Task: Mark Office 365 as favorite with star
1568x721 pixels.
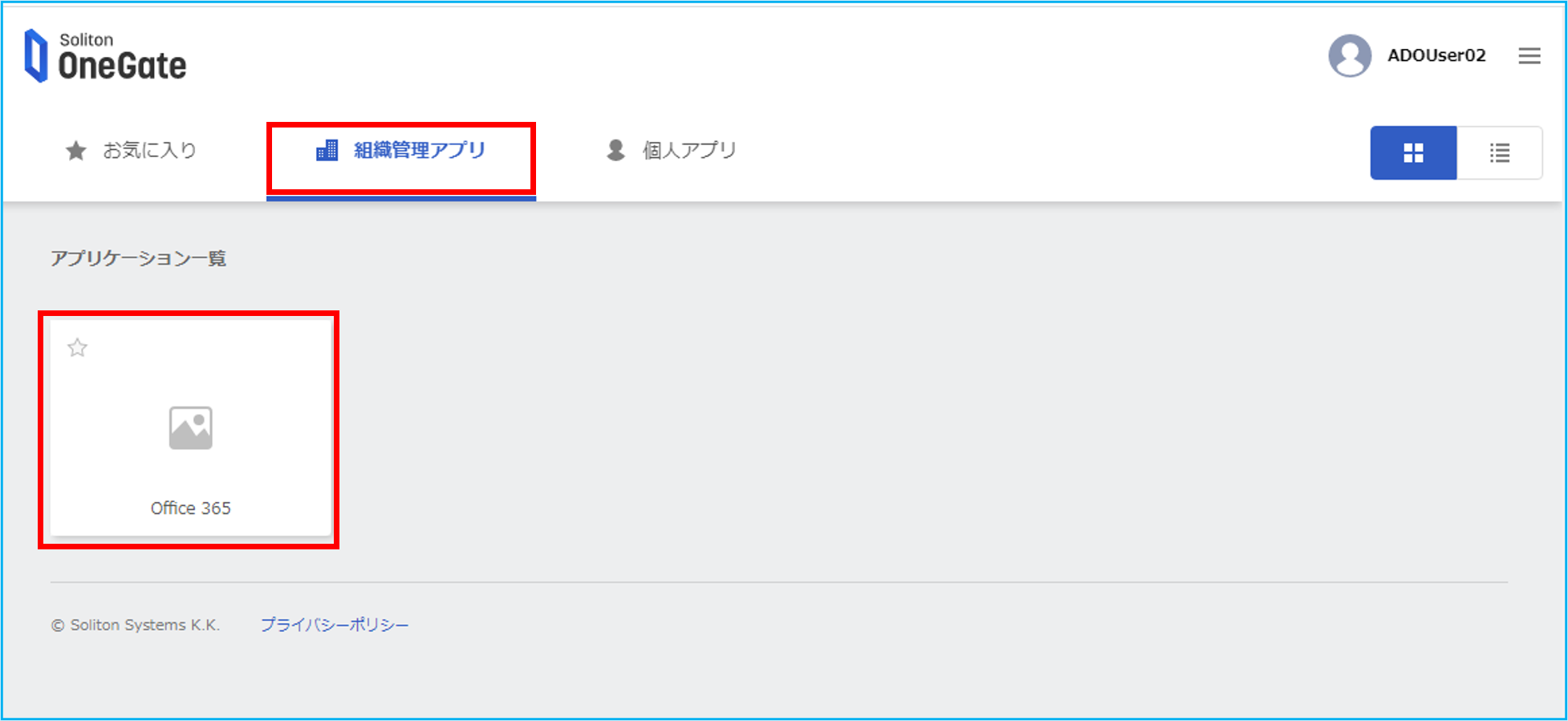Action: coord(77,347)
